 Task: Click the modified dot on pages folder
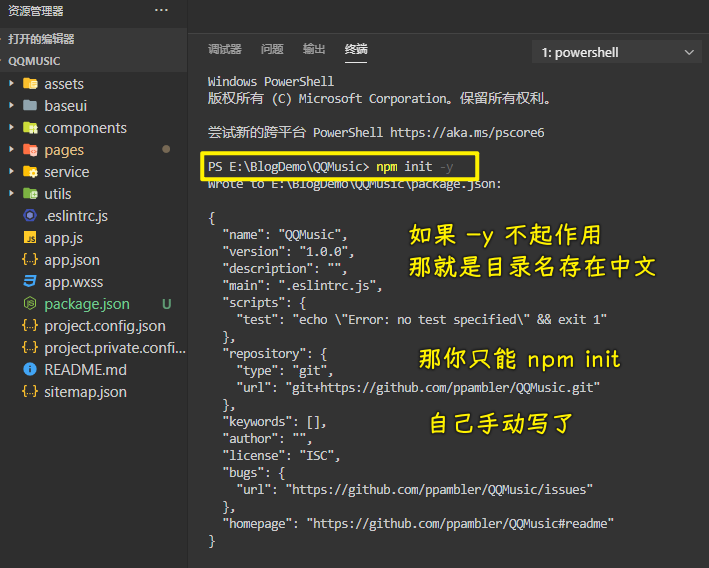coord(166,149)
